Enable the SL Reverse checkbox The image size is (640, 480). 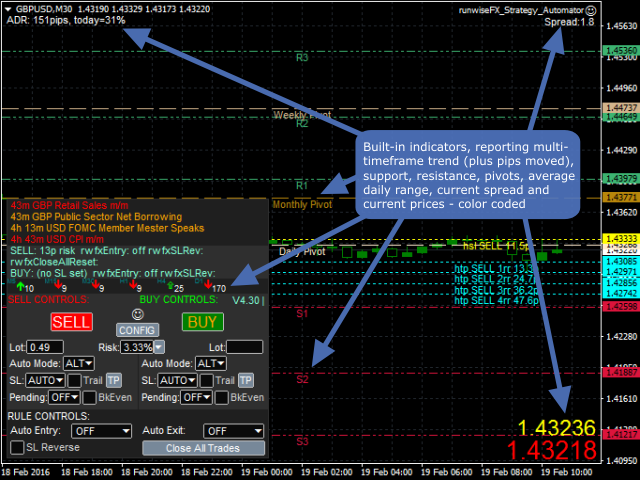(x=17, y=448)
